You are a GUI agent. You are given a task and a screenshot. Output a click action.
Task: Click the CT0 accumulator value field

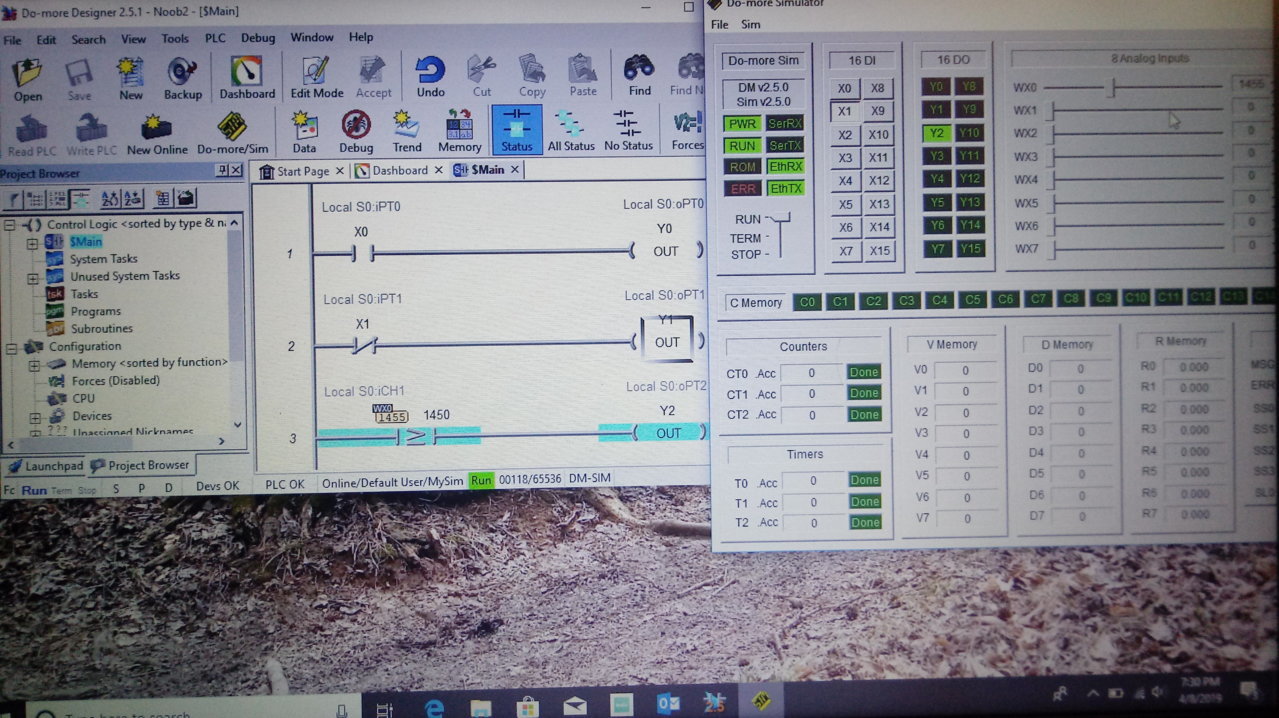pyautogui.click(x=811, y=373)
